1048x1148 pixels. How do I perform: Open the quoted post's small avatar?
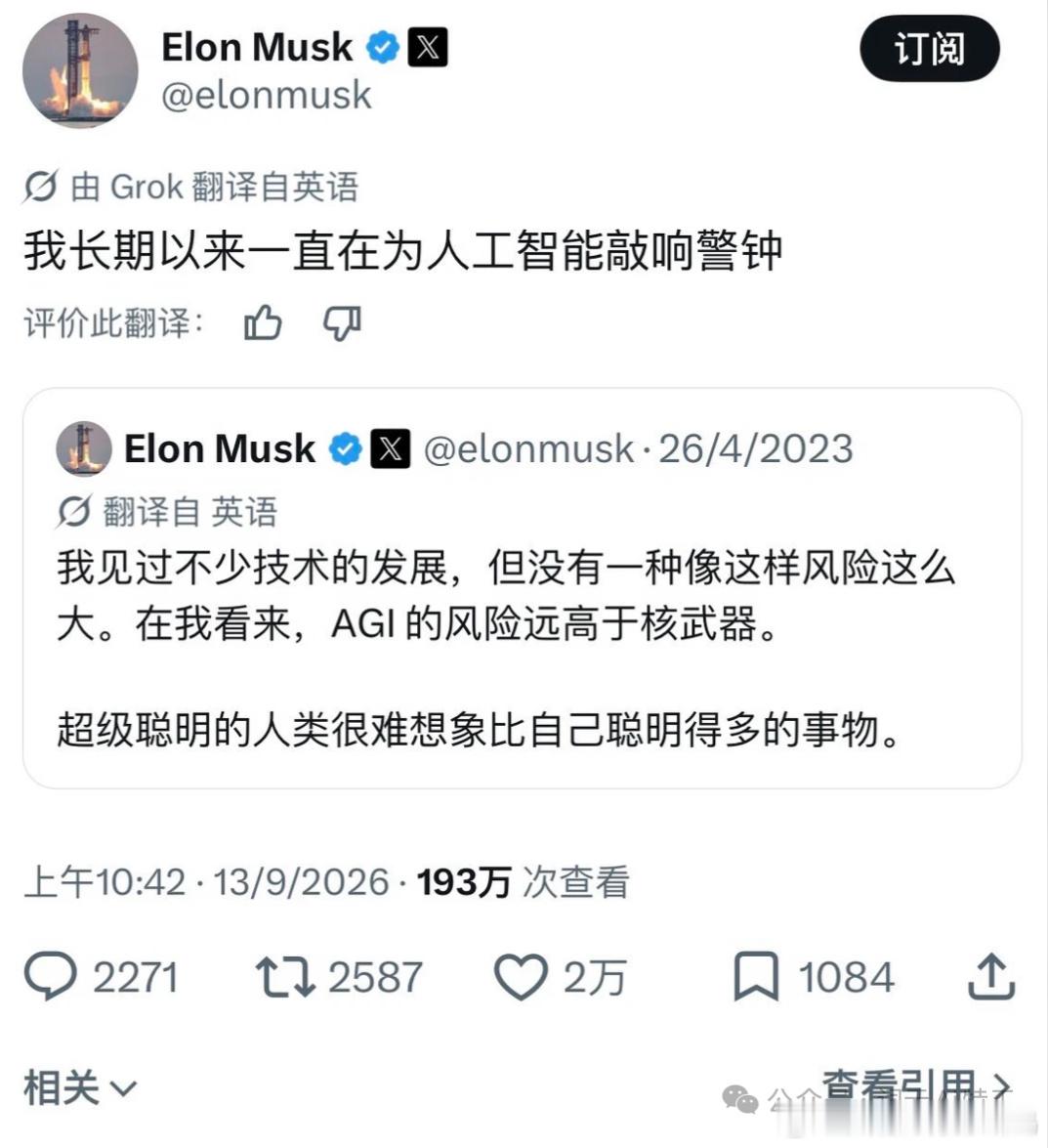[84, 448]
